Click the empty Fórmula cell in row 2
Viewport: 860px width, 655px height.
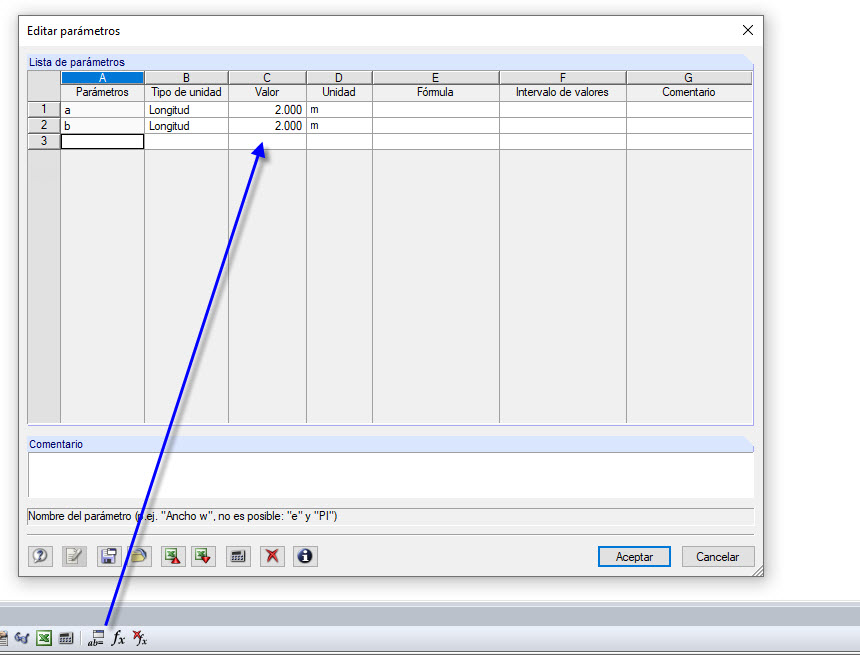point(435,126)
